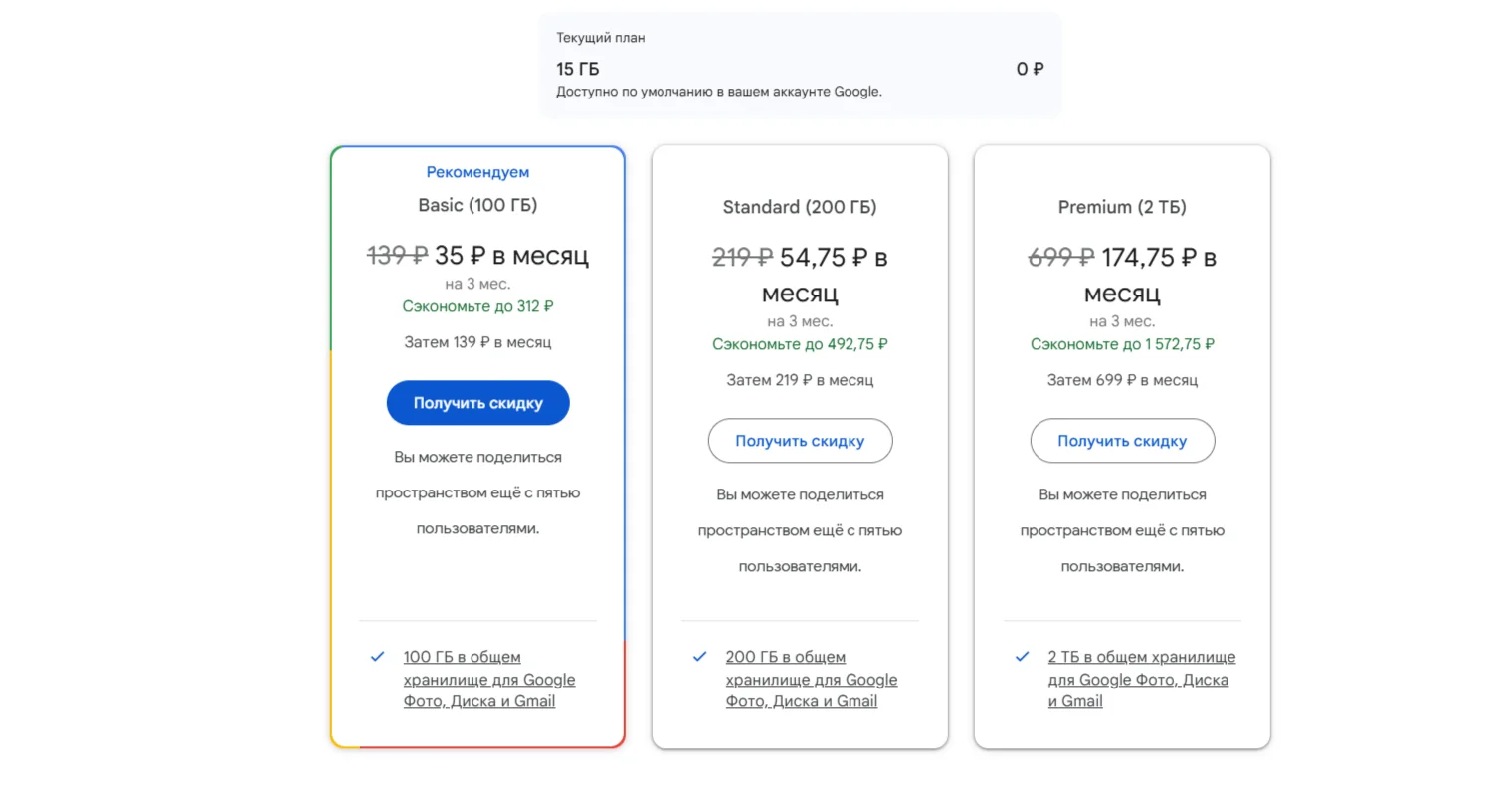Click the "Basic (100 ГБ)" plan title

point(477,205)
